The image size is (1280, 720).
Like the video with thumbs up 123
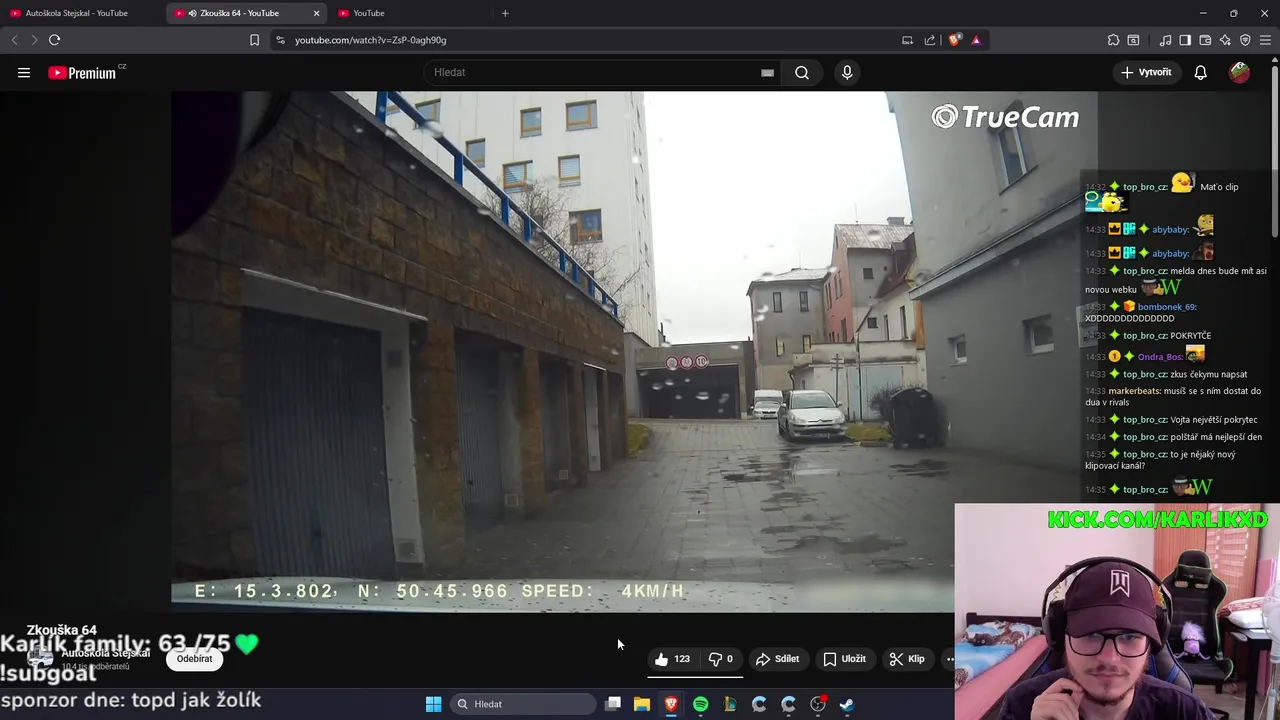pos(672,659)
